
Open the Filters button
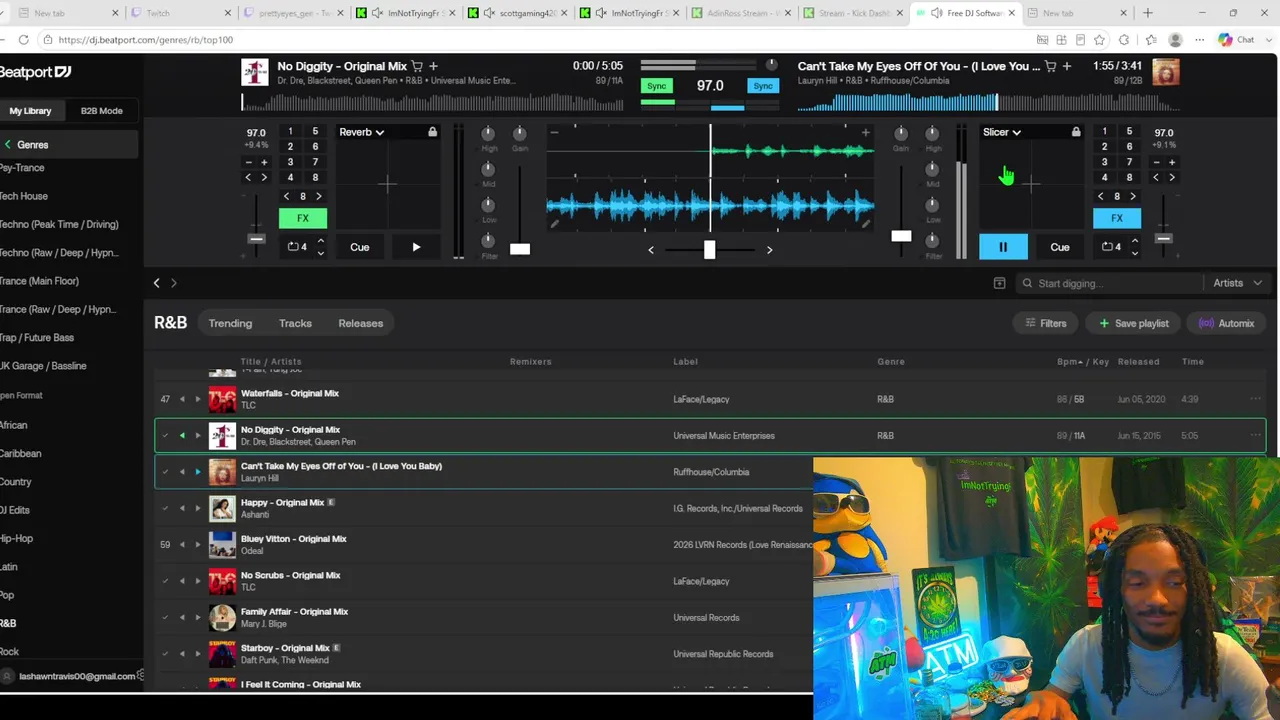coord(1046,323)
